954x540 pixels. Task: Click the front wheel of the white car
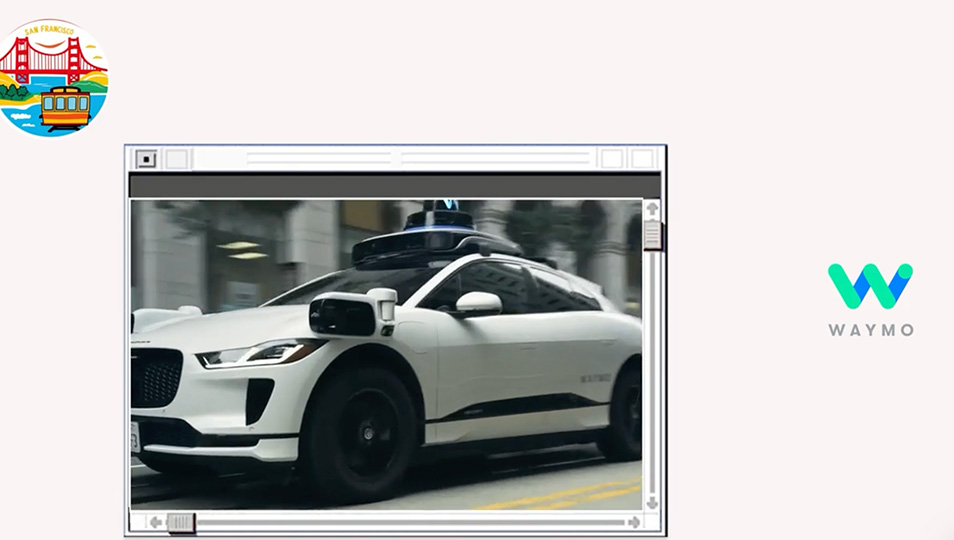(361, 431)
